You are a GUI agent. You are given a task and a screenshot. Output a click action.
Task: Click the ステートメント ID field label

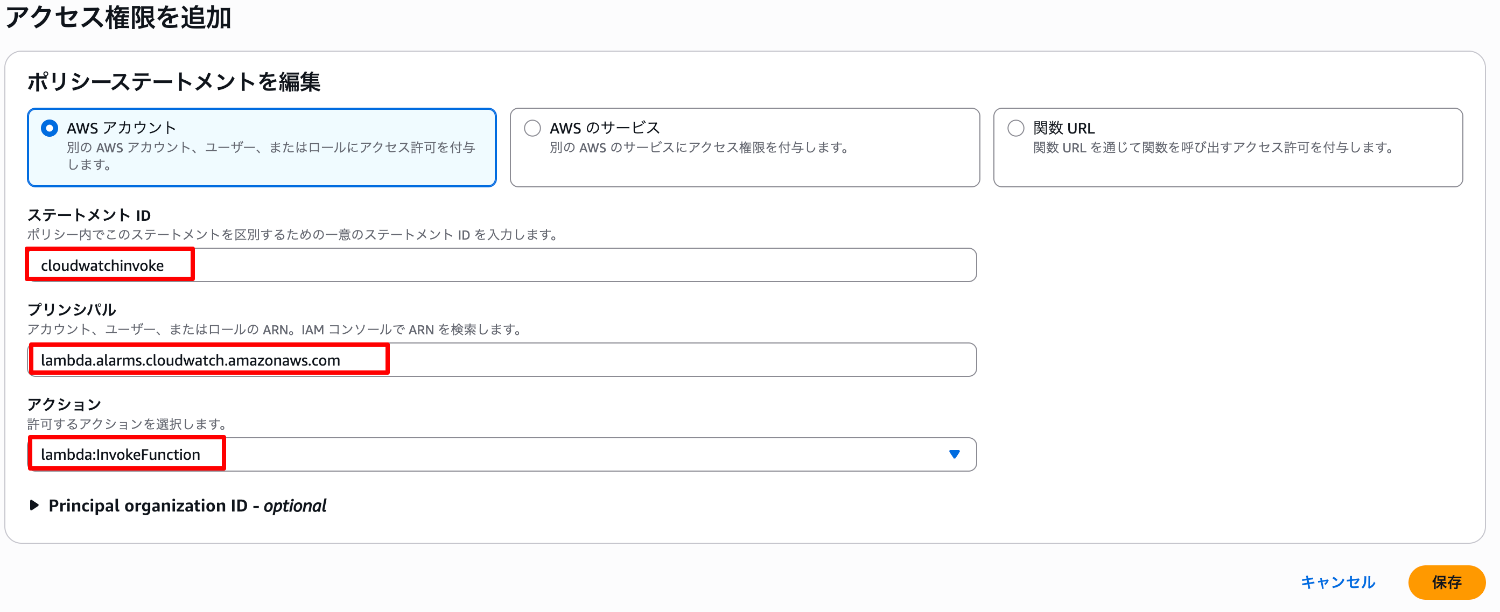89,215
